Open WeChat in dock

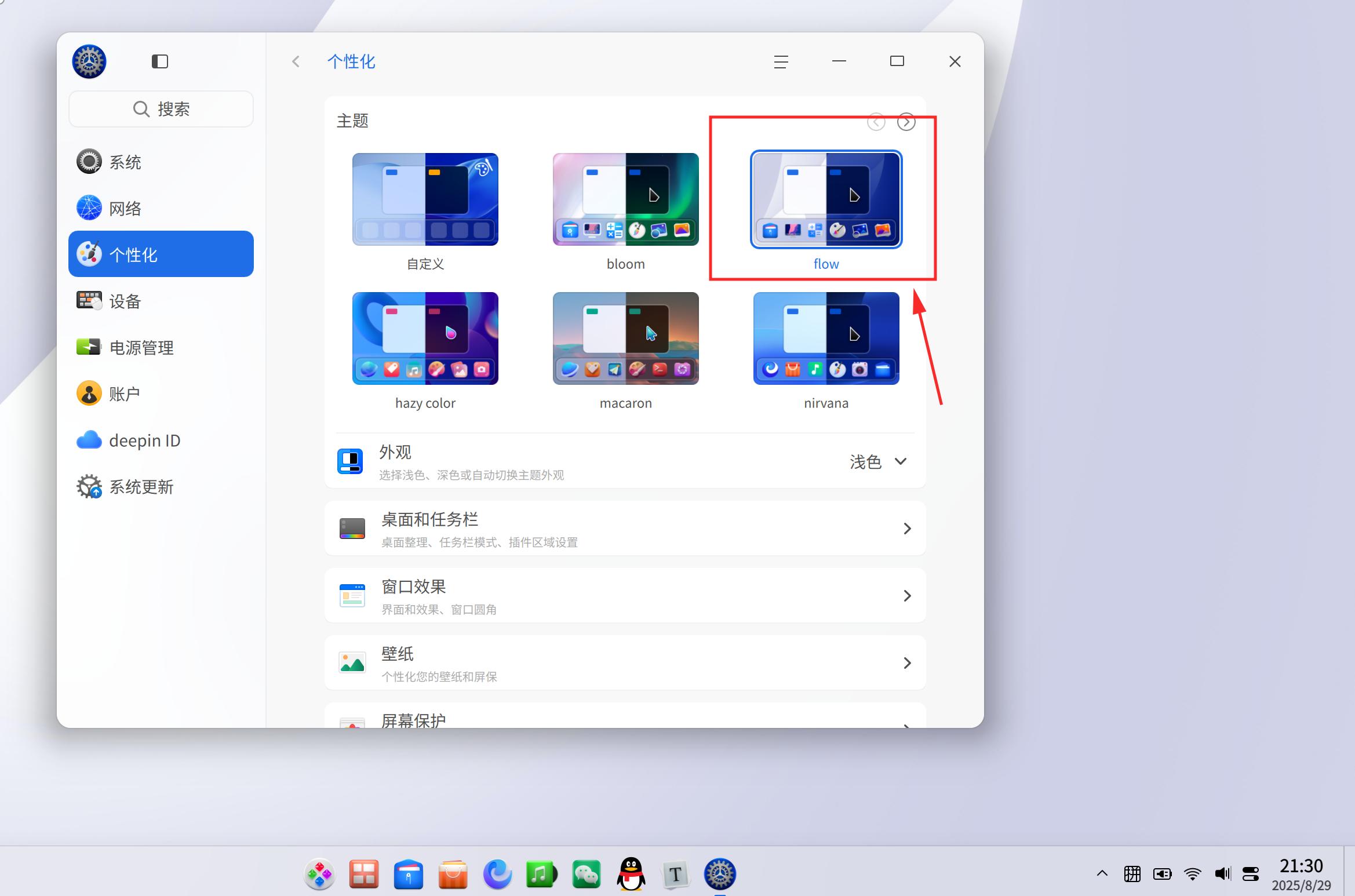tap(586, 874)
